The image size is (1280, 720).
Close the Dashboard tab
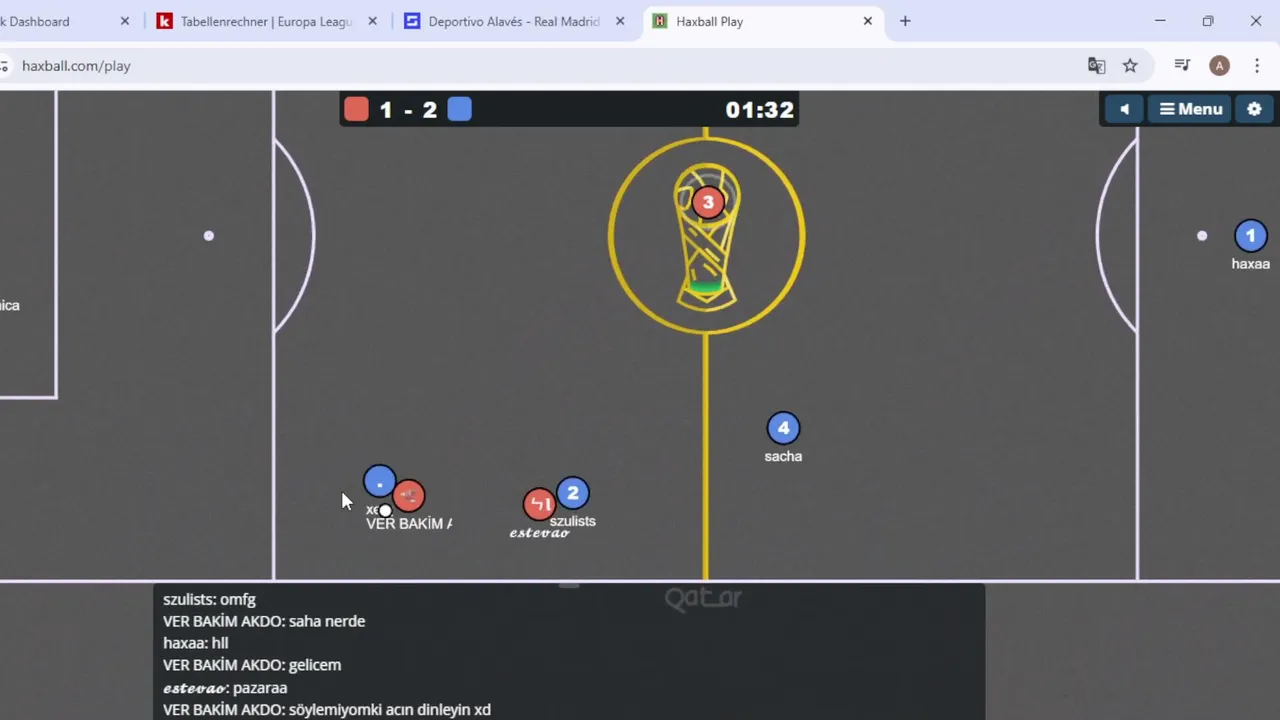tap(125, 21)
